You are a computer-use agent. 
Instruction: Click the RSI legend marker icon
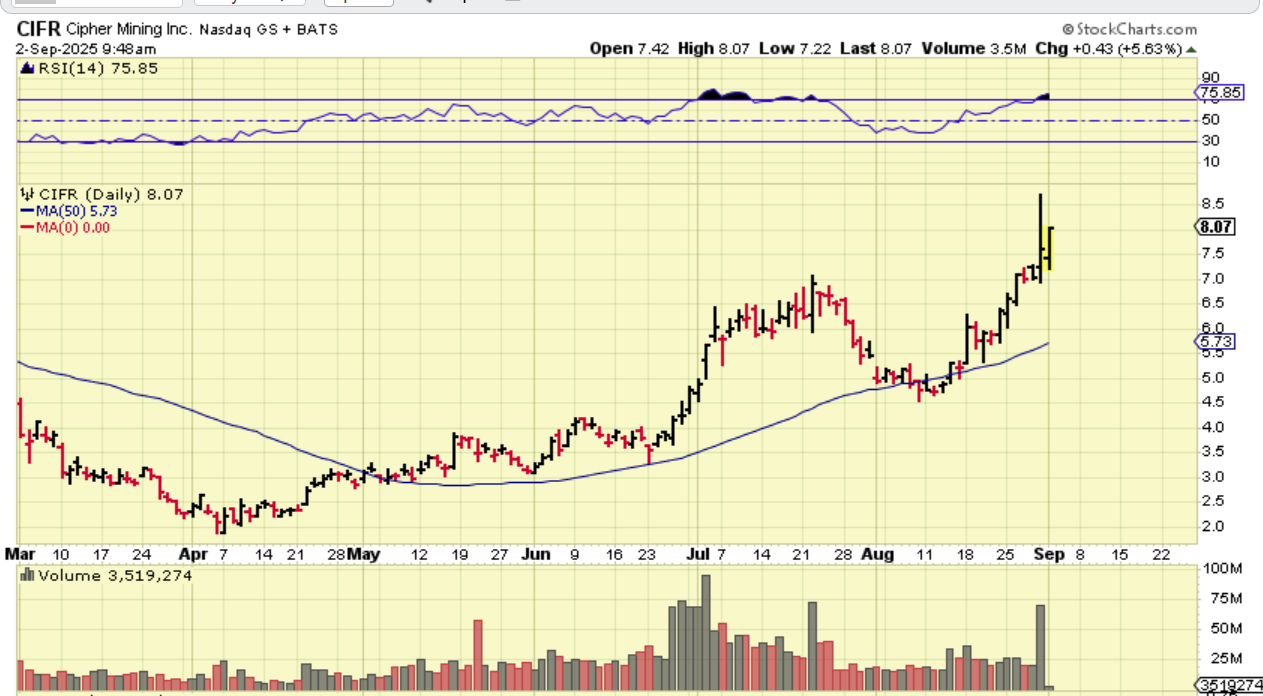coord(27,69)
